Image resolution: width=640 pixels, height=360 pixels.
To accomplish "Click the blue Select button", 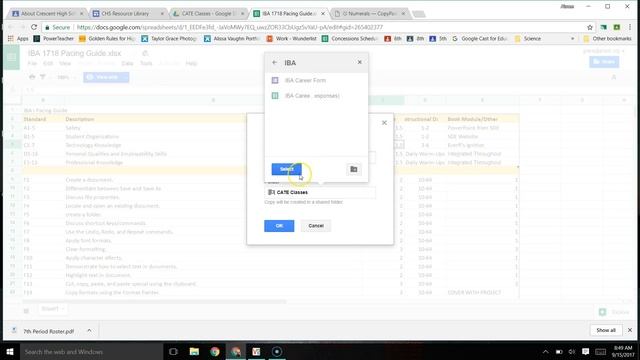I will 287,169.
